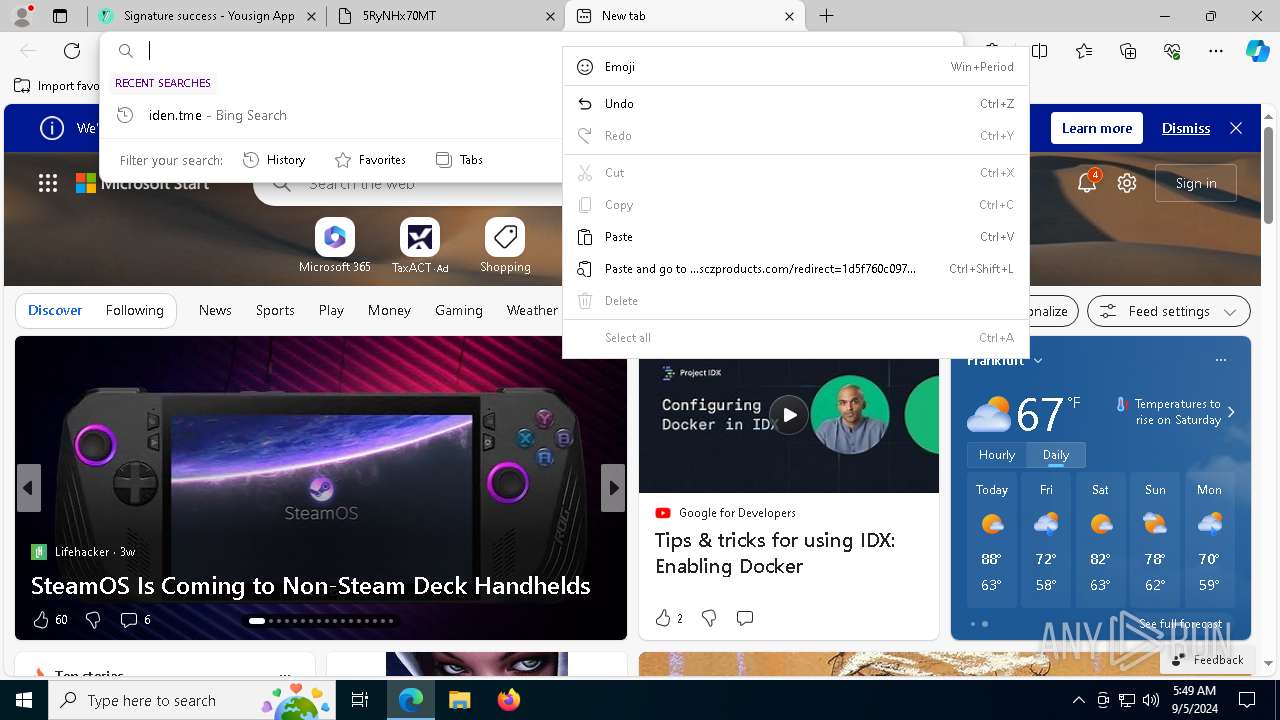Like the IDX Docker article

point(668,618)
